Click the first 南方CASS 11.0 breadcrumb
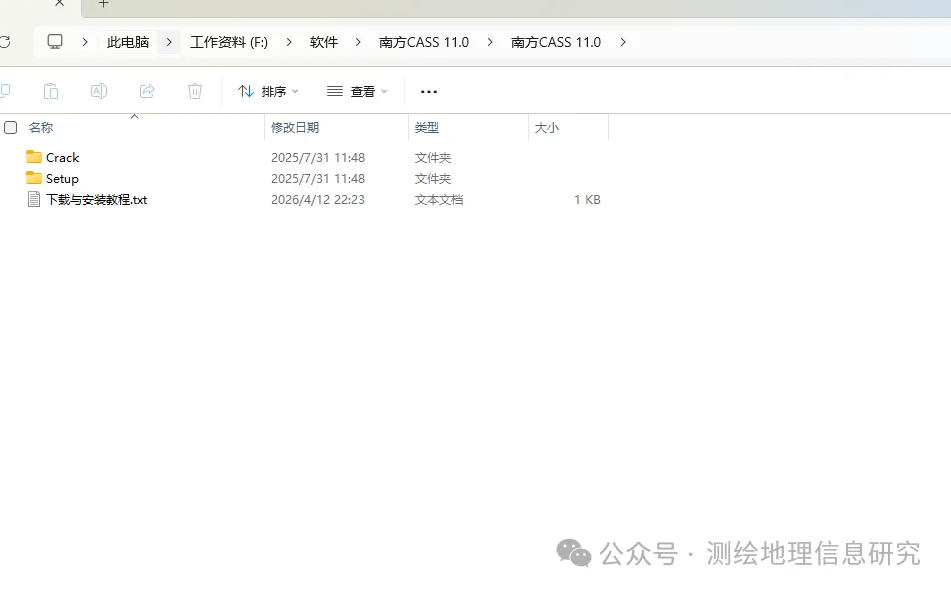Screen dimensions: 951x592 click(424, 42)
